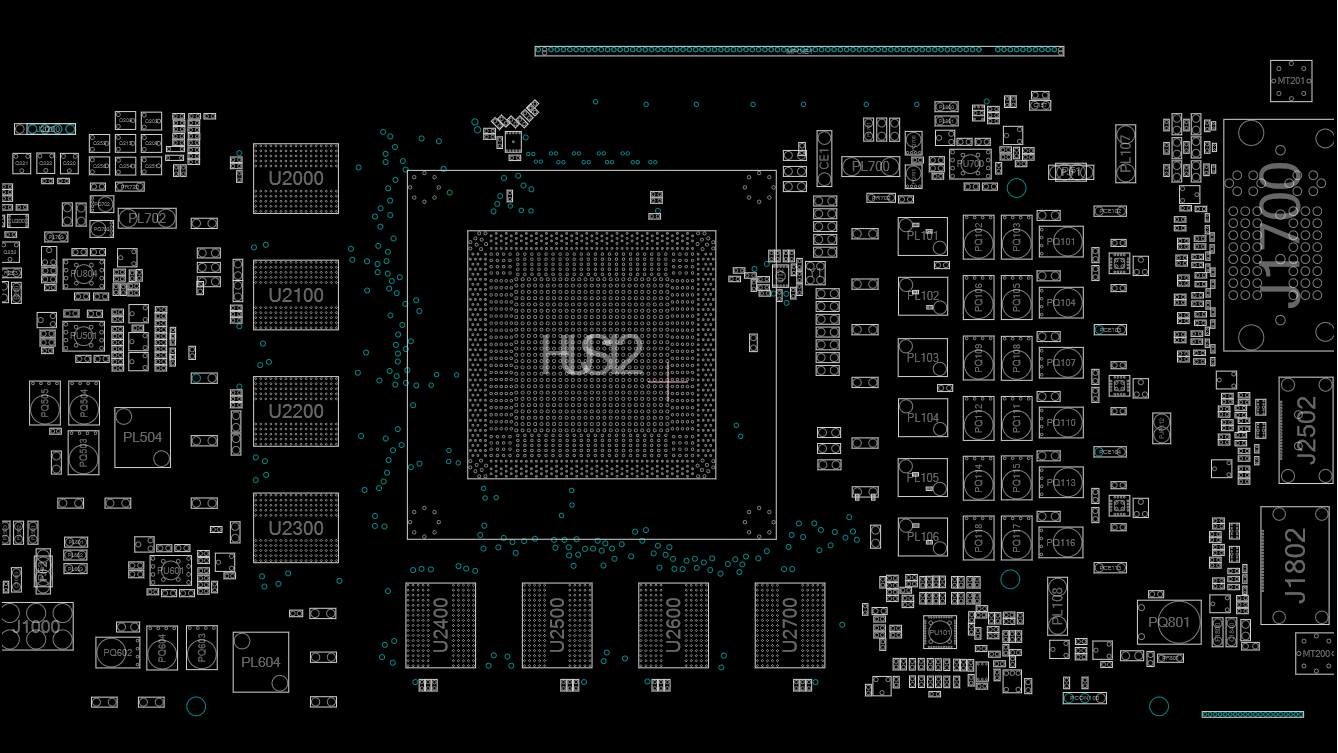Select MOSFET PQ117
1338x753 pixels.
coord(1017,538)
